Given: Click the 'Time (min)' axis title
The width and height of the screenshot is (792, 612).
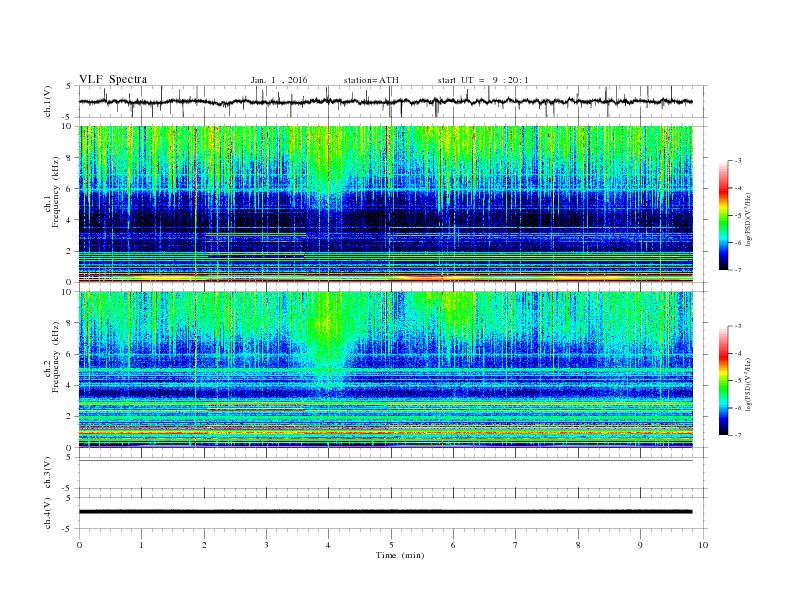Looking at the screenshot, I should pyautogui.click(x=400, y=555).
